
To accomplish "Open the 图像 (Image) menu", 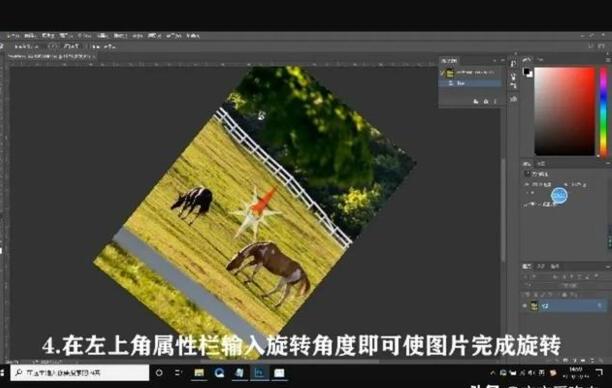I will pyautogui.click(x=48, y=36).
